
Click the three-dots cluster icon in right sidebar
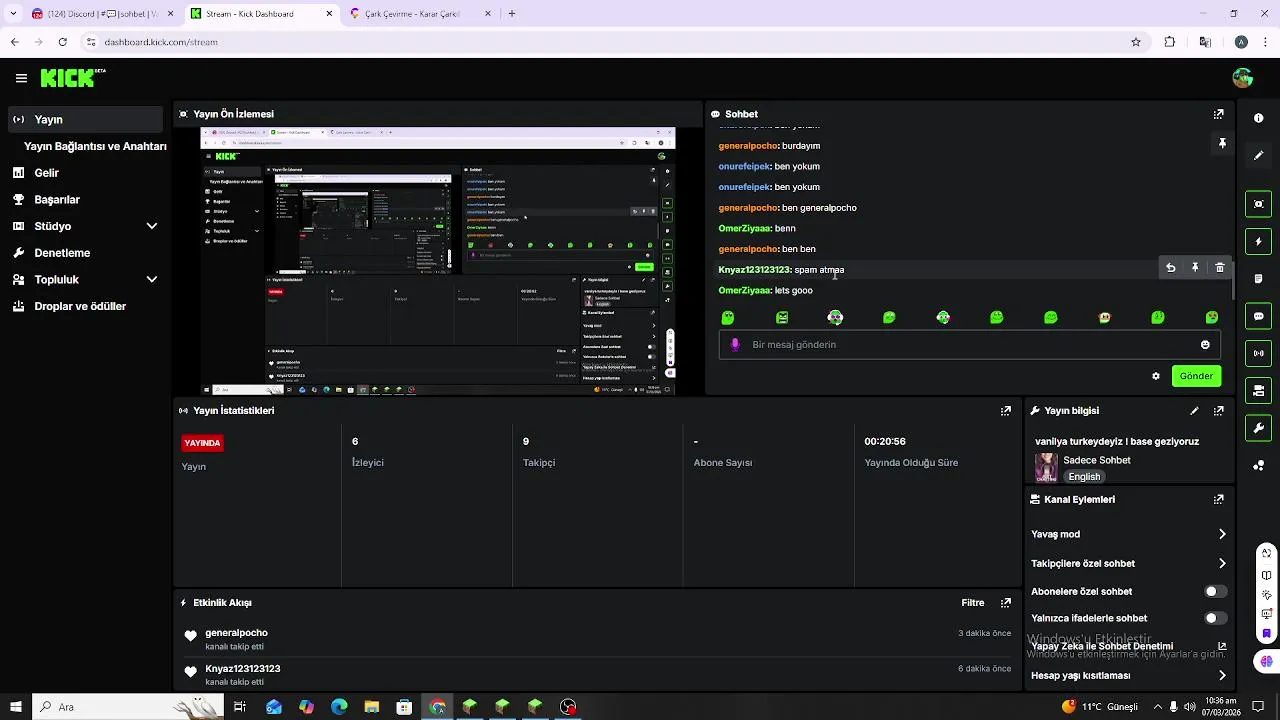click(x=1258, y=465)
